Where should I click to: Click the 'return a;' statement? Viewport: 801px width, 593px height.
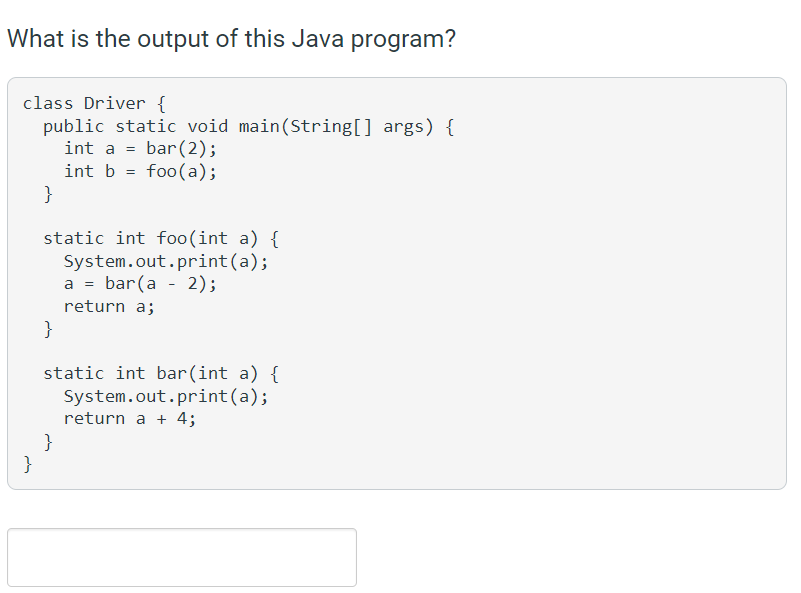point(109,306)
